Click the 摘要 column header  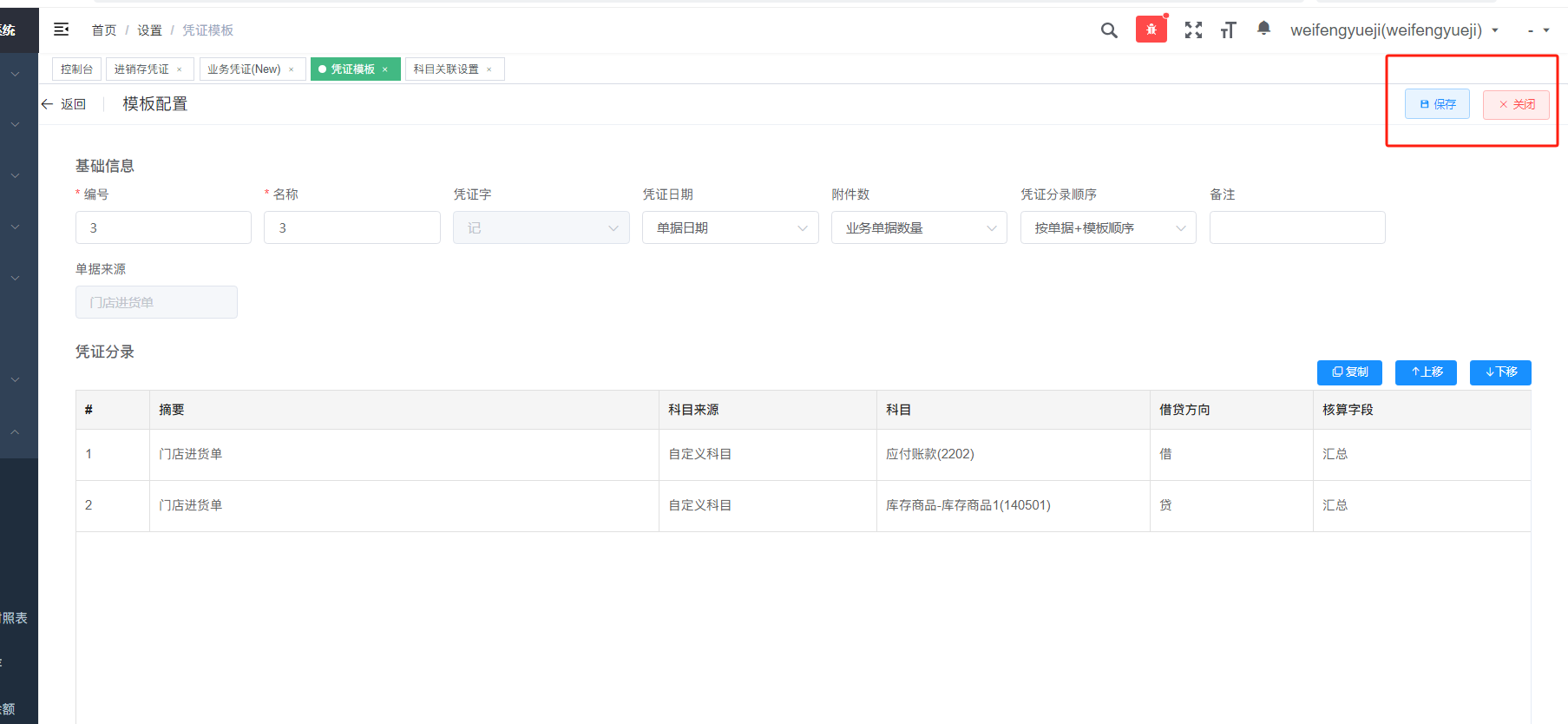tap(404, 410)
